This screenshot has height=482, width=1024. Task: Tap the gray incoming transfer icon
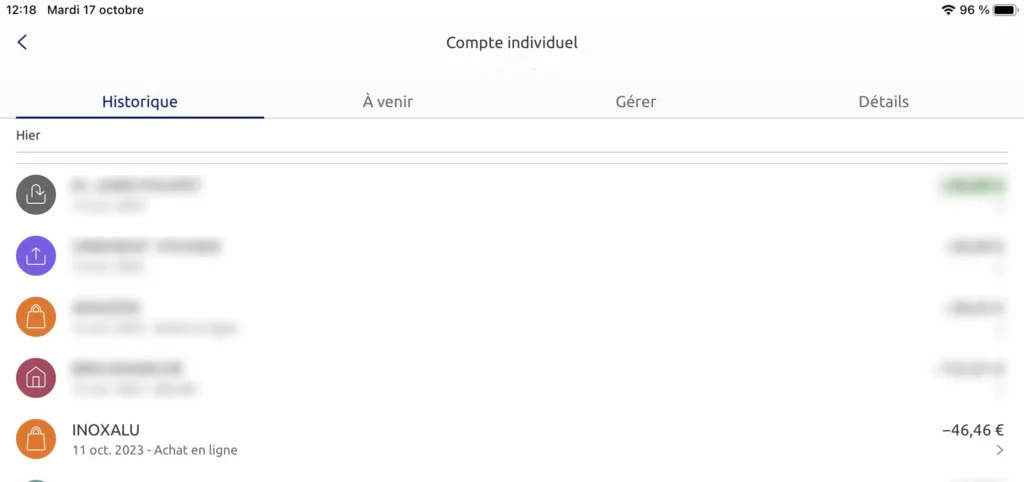click(36, 195)
